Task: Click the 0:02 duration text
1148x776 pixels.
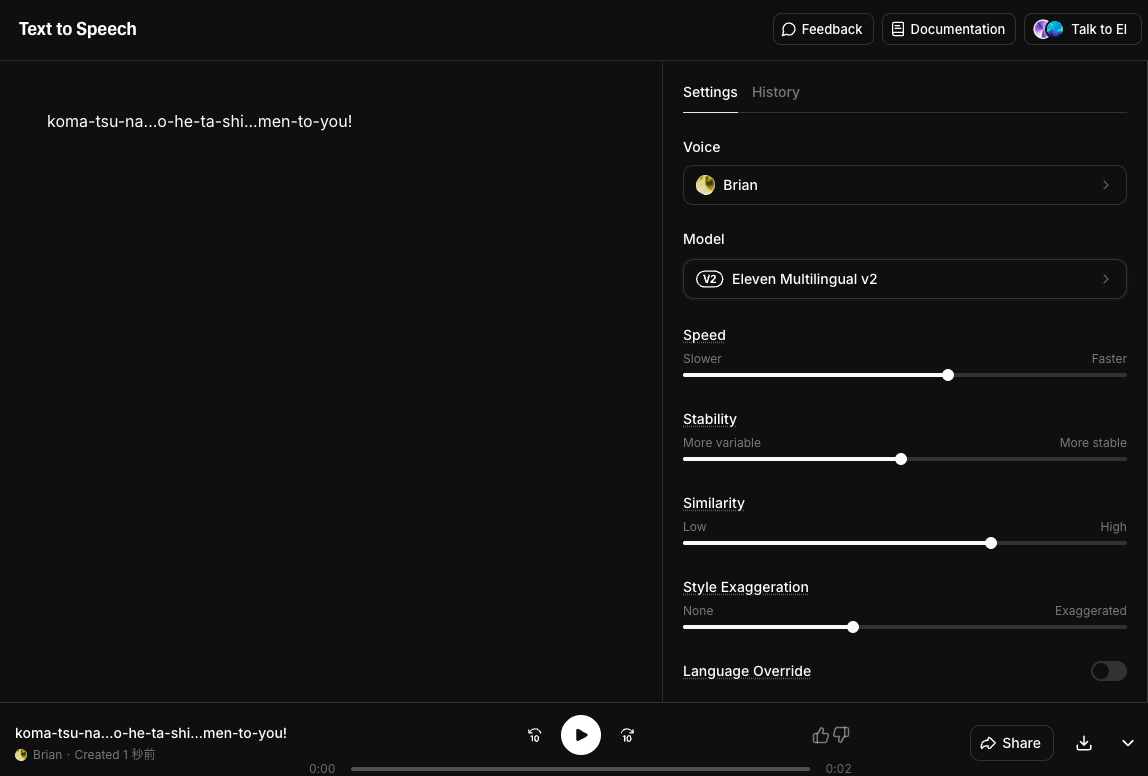Action: [x=838, y=769]
